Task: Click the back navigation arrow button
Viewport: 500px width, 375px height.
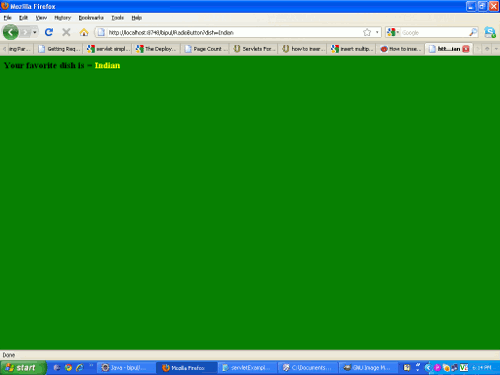Action: point(11,32)
